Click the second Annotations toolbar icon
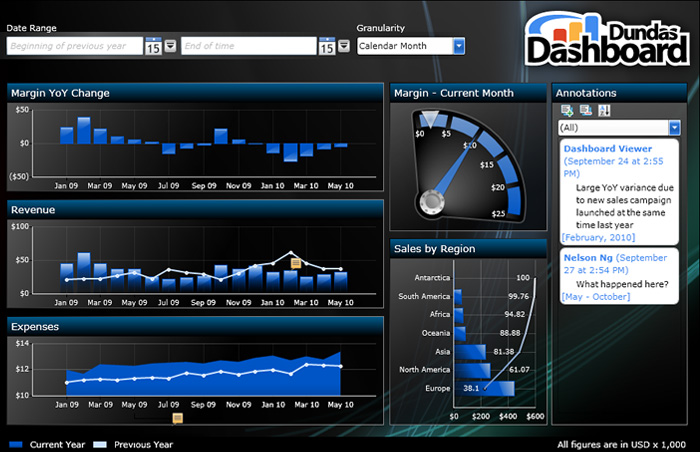The image size is (700, 452). [x=585, y=111]
